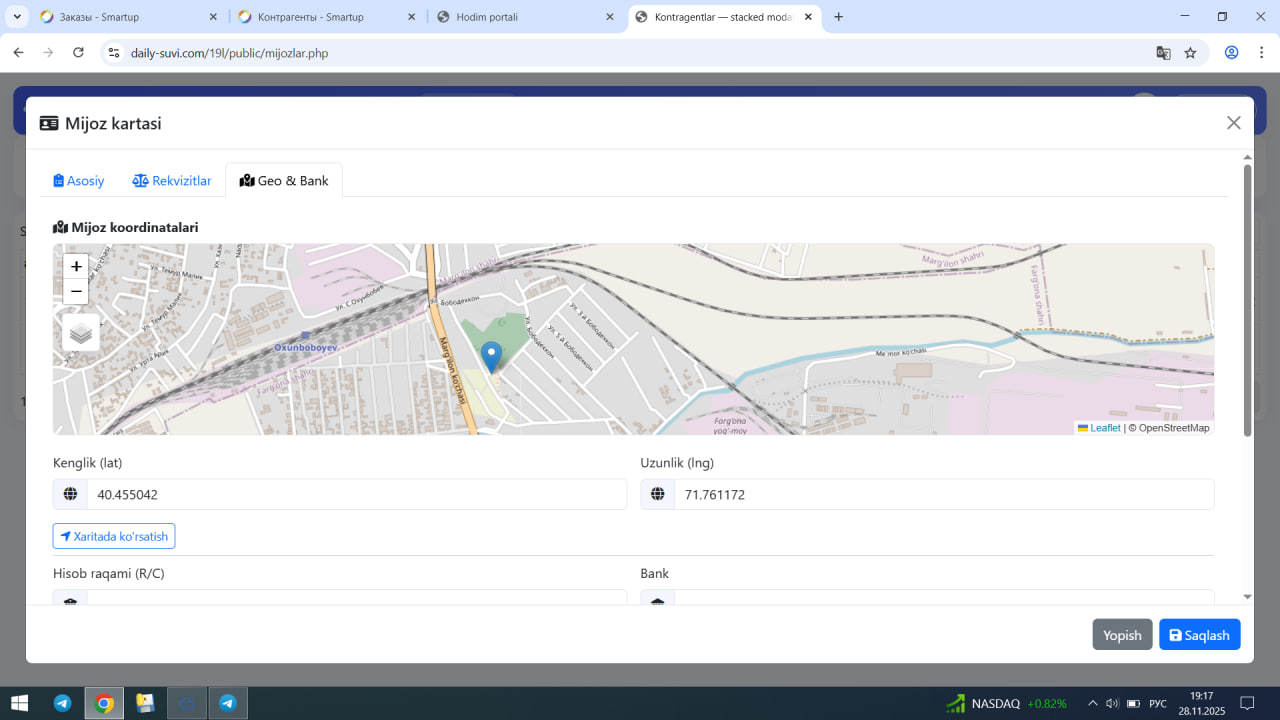Click the Yopish button

point(1122,635)
